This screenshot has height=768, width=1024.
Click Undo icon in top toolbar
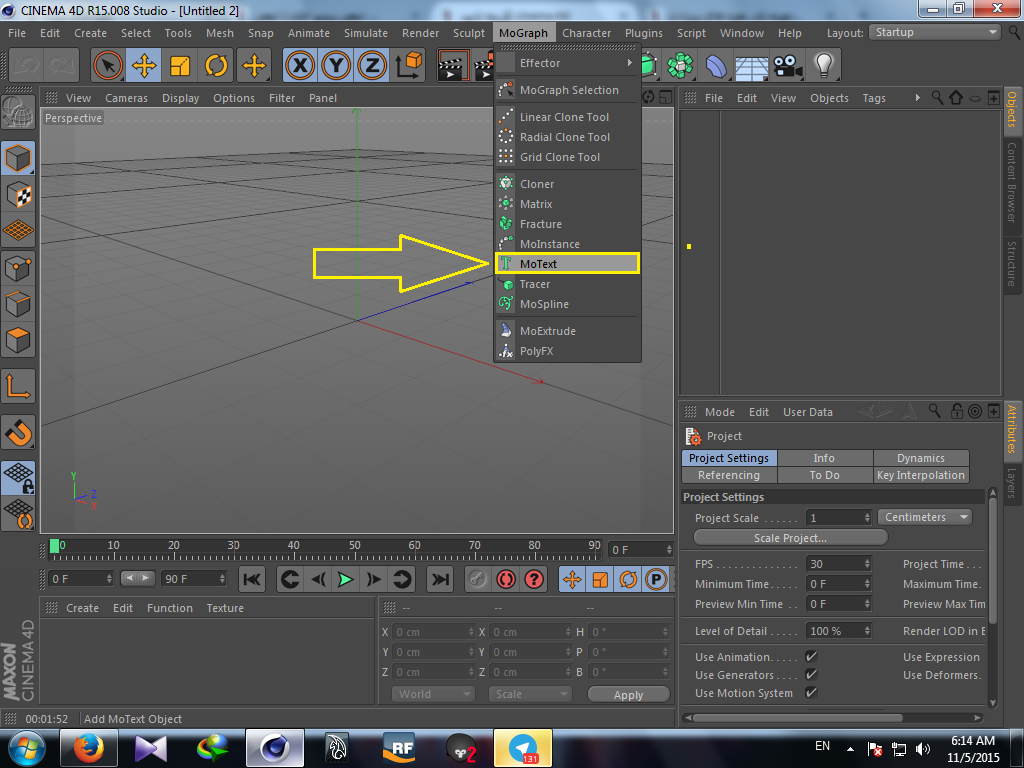pyautogui.click(x=27, y=66)
